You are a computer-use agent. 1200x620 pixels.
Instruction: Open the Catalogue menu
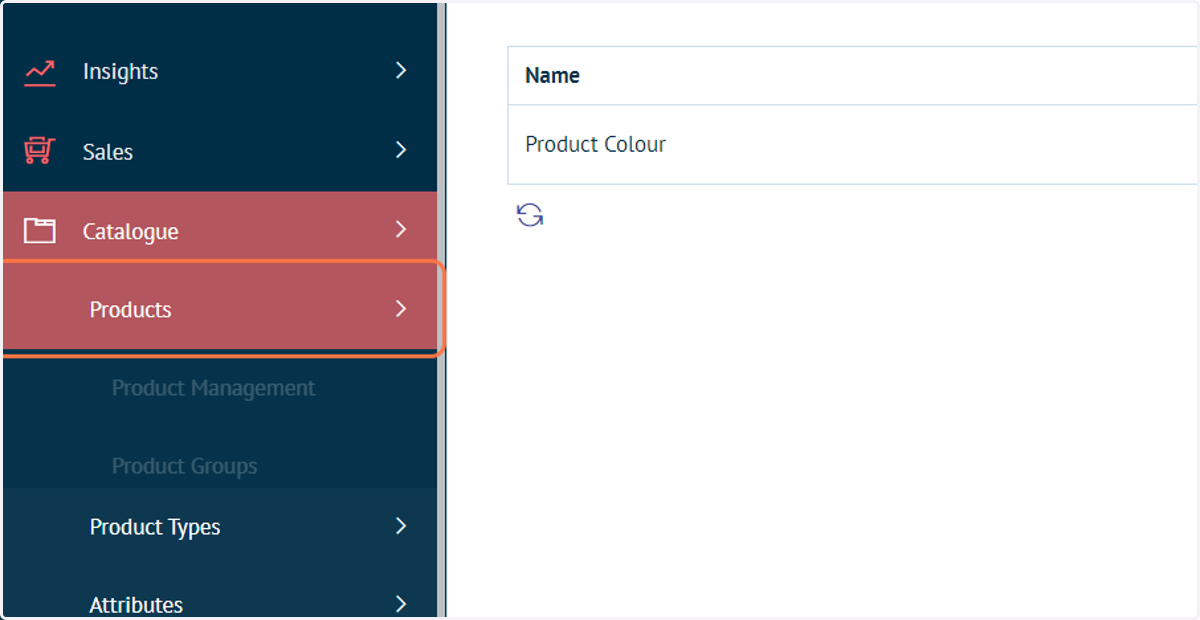(219, 231)
